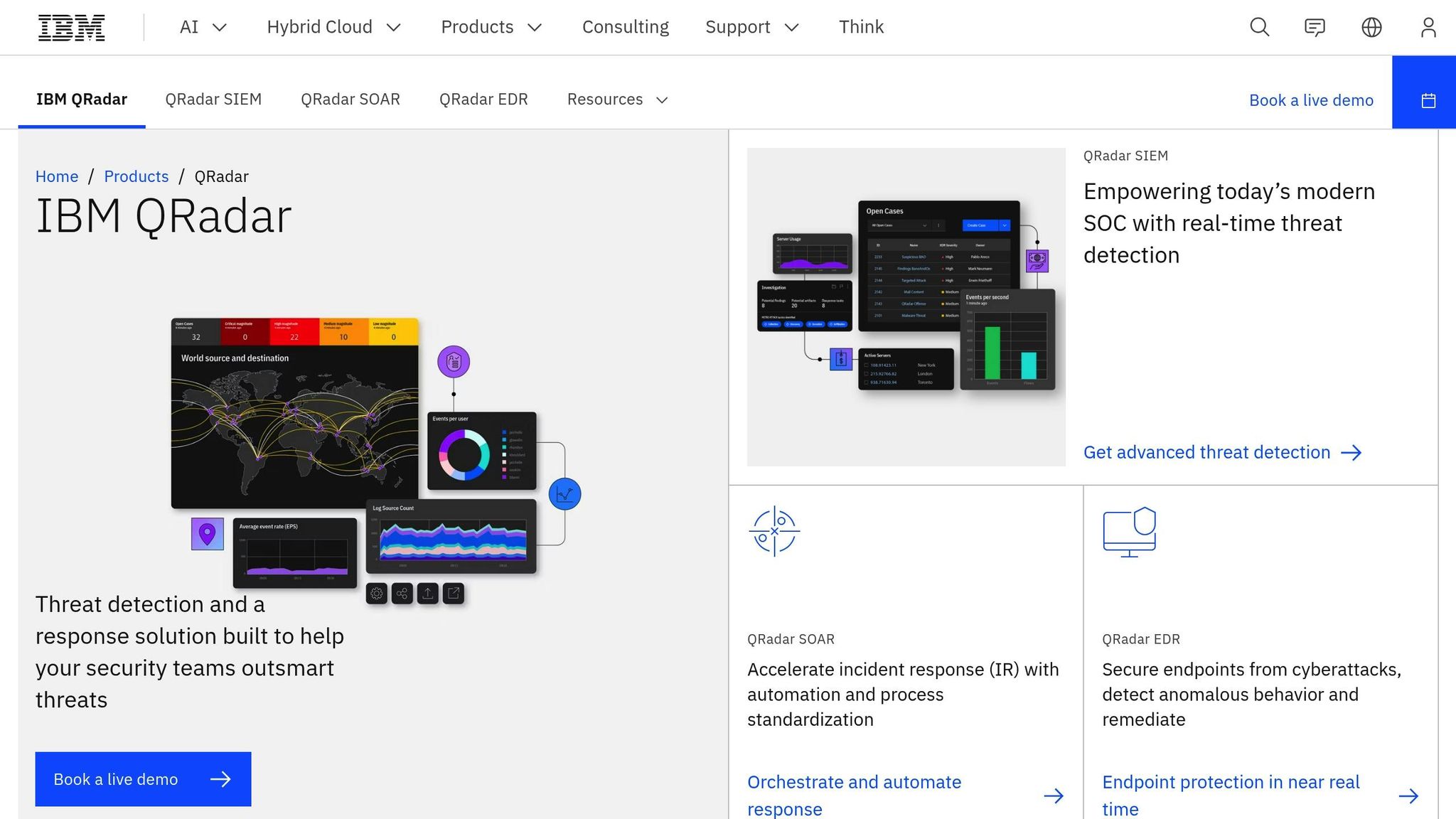
Task: Open the search magnifier icon
Action: pos(1259,28)
